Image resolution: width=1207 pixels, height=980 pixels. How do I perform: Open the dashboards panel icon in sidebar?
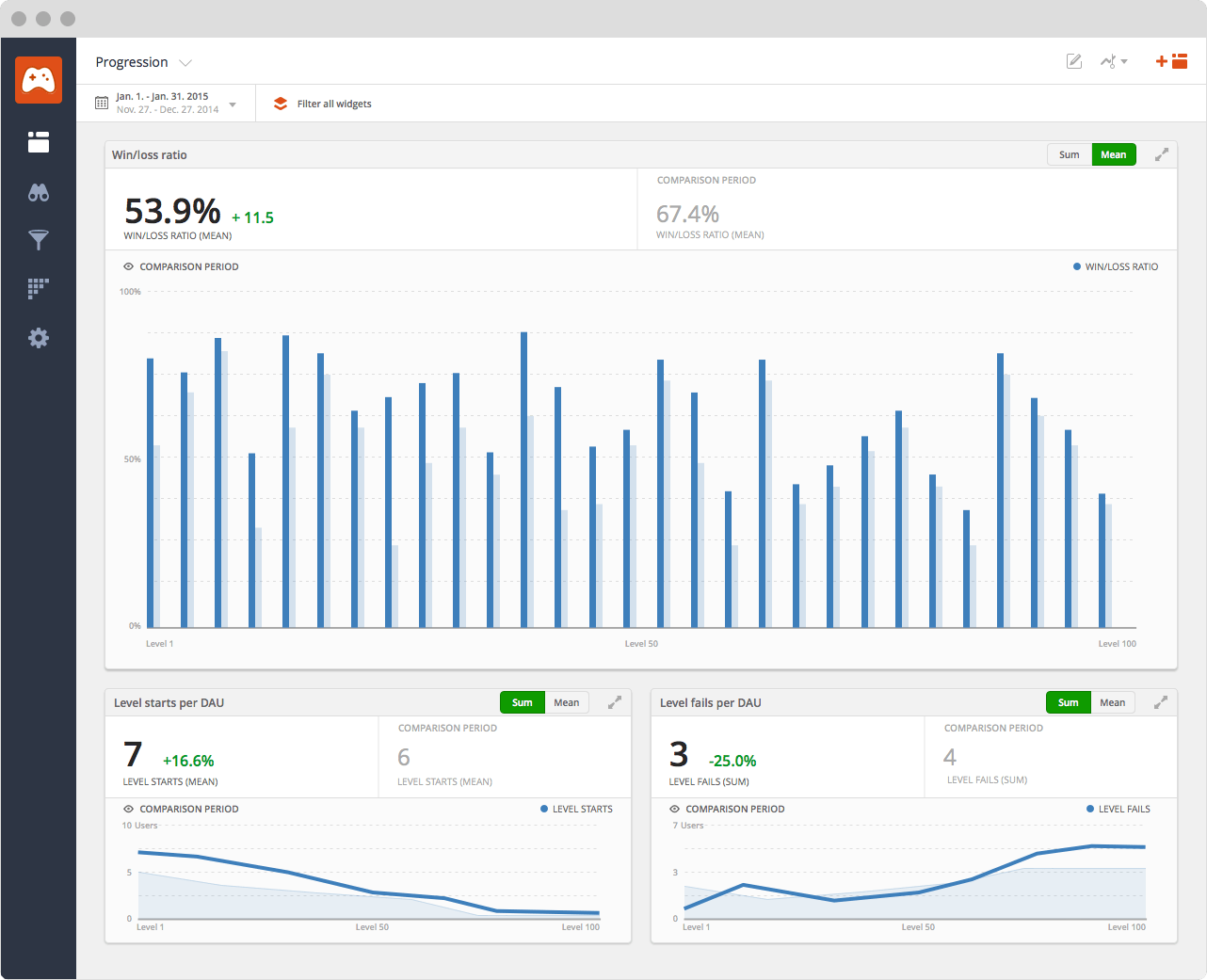pos(38,142)
